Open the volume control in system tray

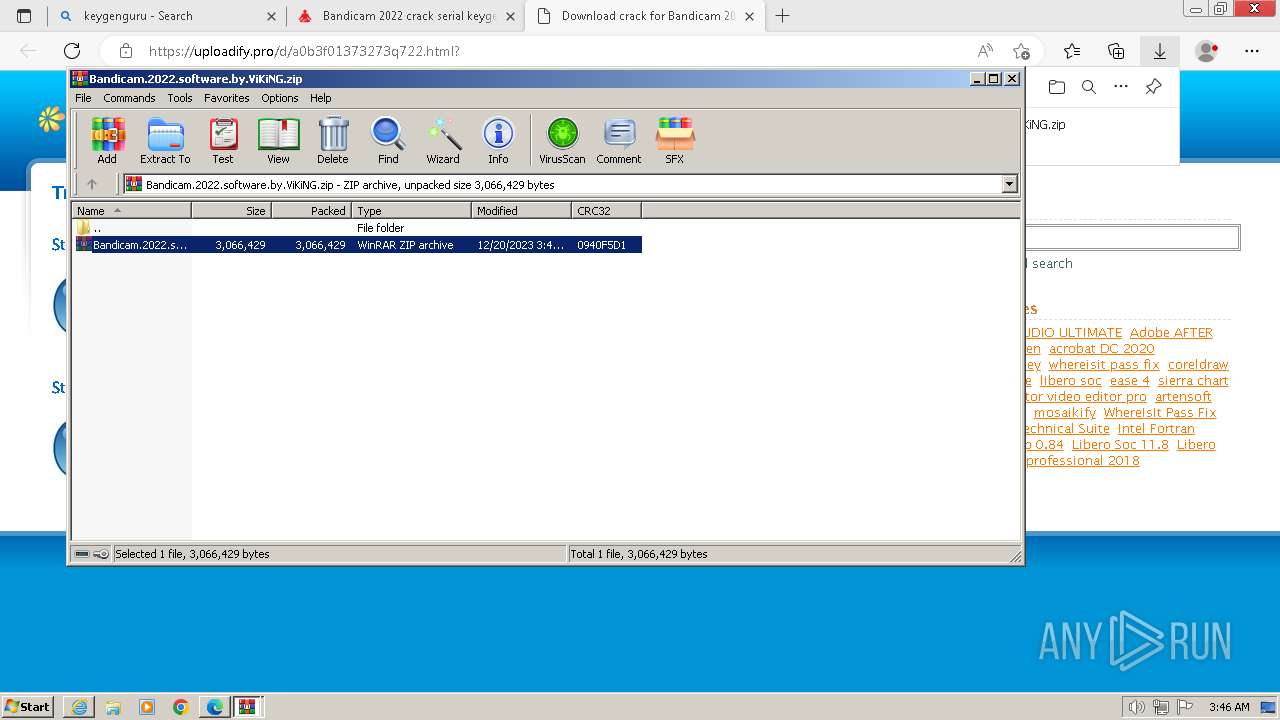tap(1137, 707)
